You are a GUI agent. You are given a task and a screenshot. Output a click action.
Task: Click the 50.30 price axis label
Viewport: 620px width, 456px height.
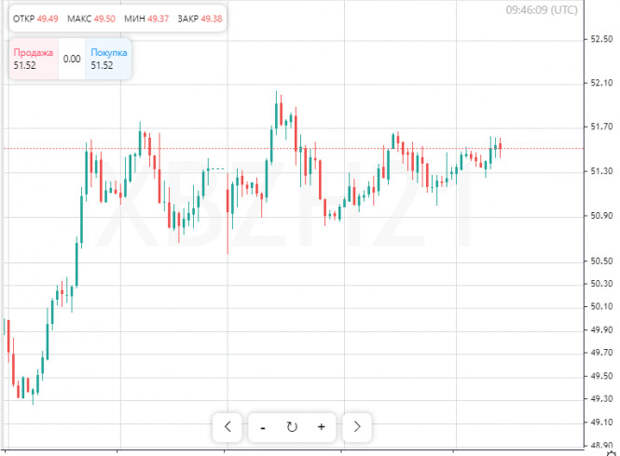pos(601,284)
